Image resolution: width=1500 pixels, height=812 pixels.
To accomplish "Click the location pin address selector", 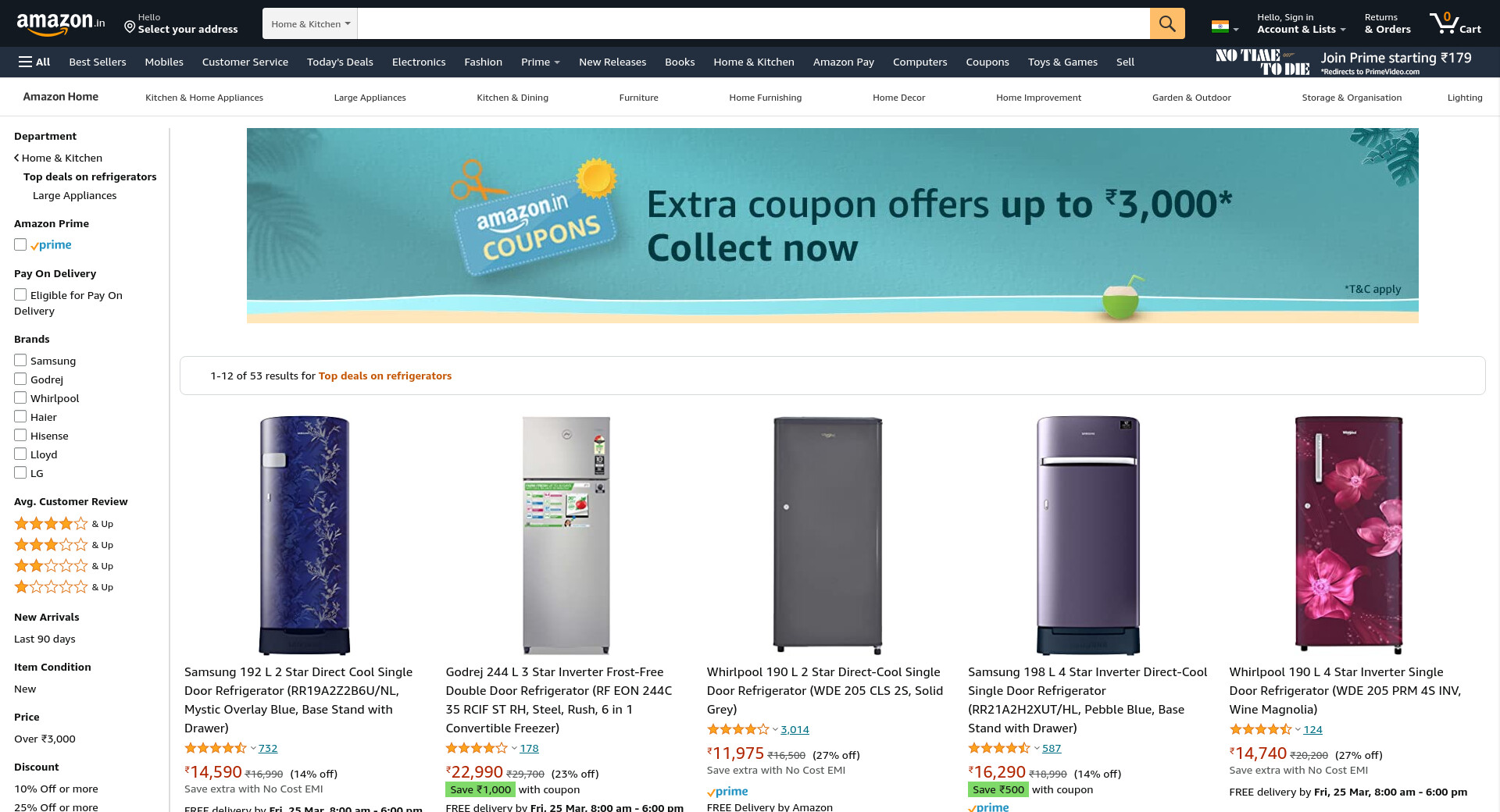I will [x=181, y=23].
